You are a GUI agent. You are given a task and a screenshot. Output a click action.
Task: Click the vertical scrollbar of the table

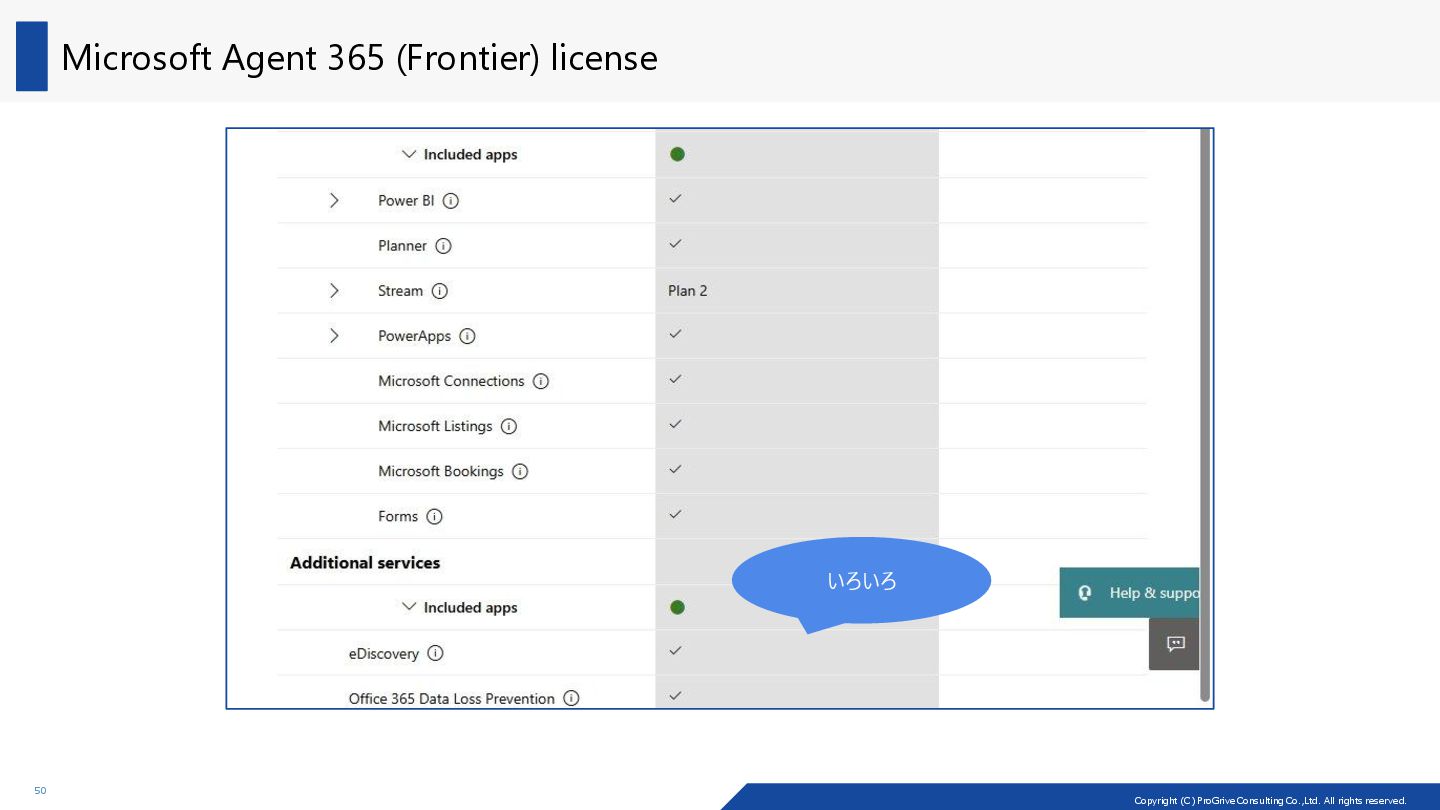point(1205,415)
